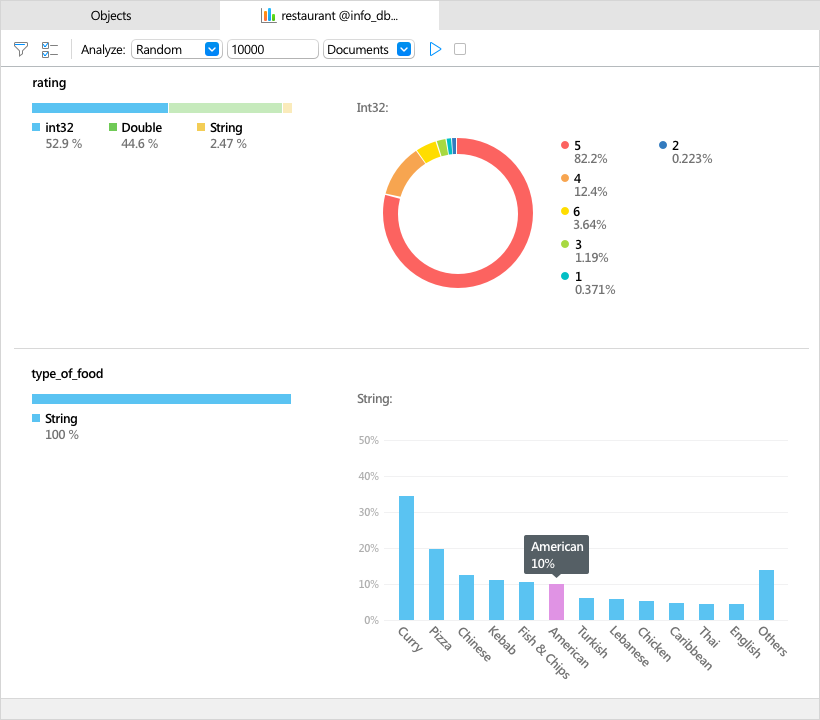Click the Curry axis label
820x720 pixels.
click(410, 639)
